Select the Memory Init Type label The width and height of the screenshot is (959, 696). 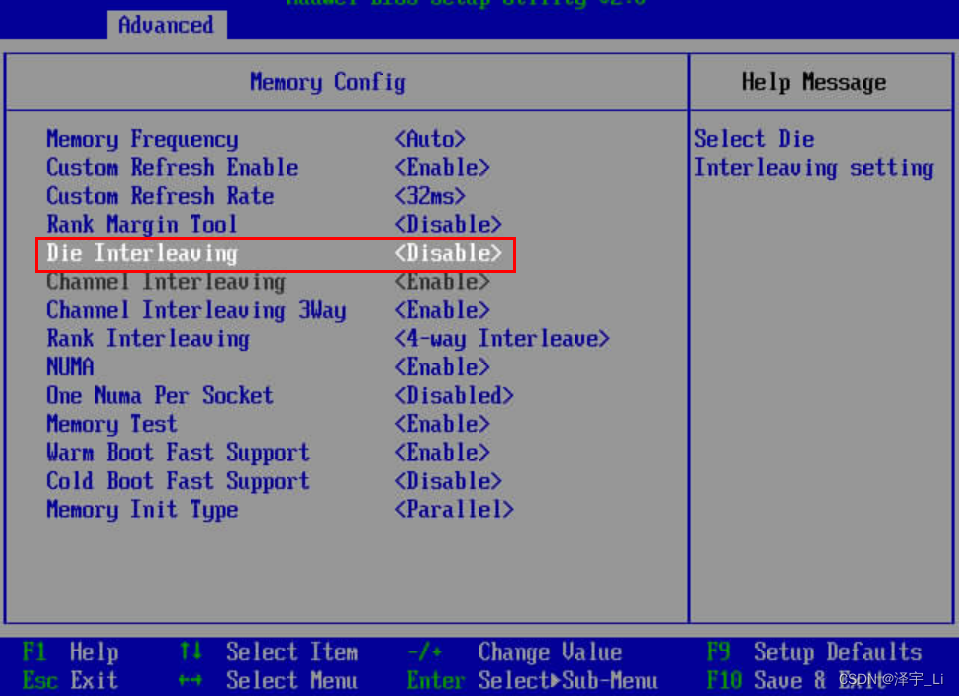pos(143,509)
